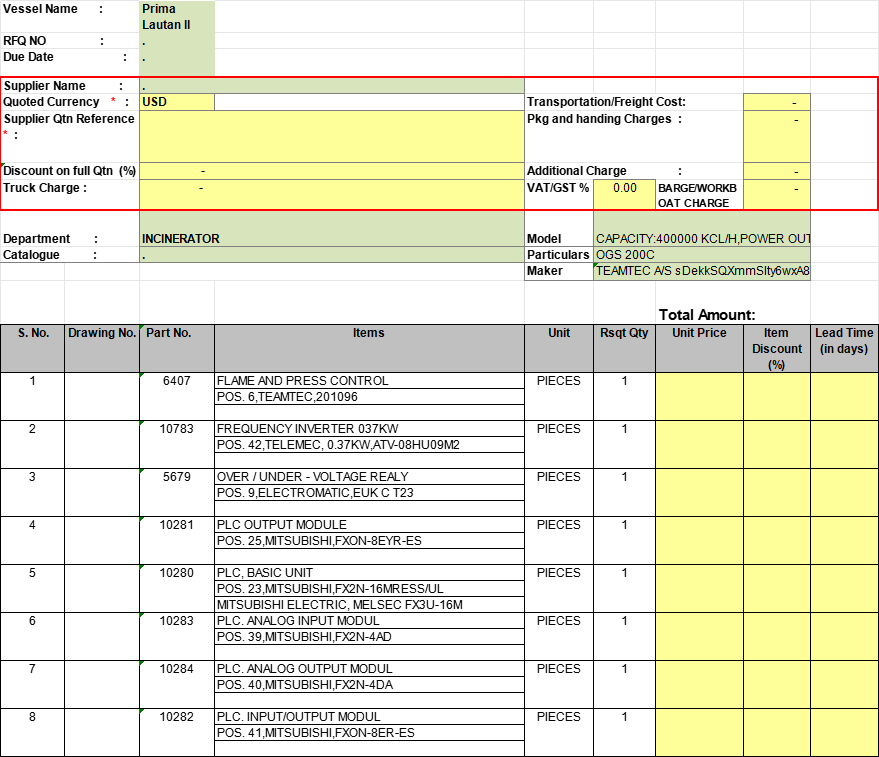Select the Particulars cell showing OGS 200C
879x757 pixels.
pos(701,255)
